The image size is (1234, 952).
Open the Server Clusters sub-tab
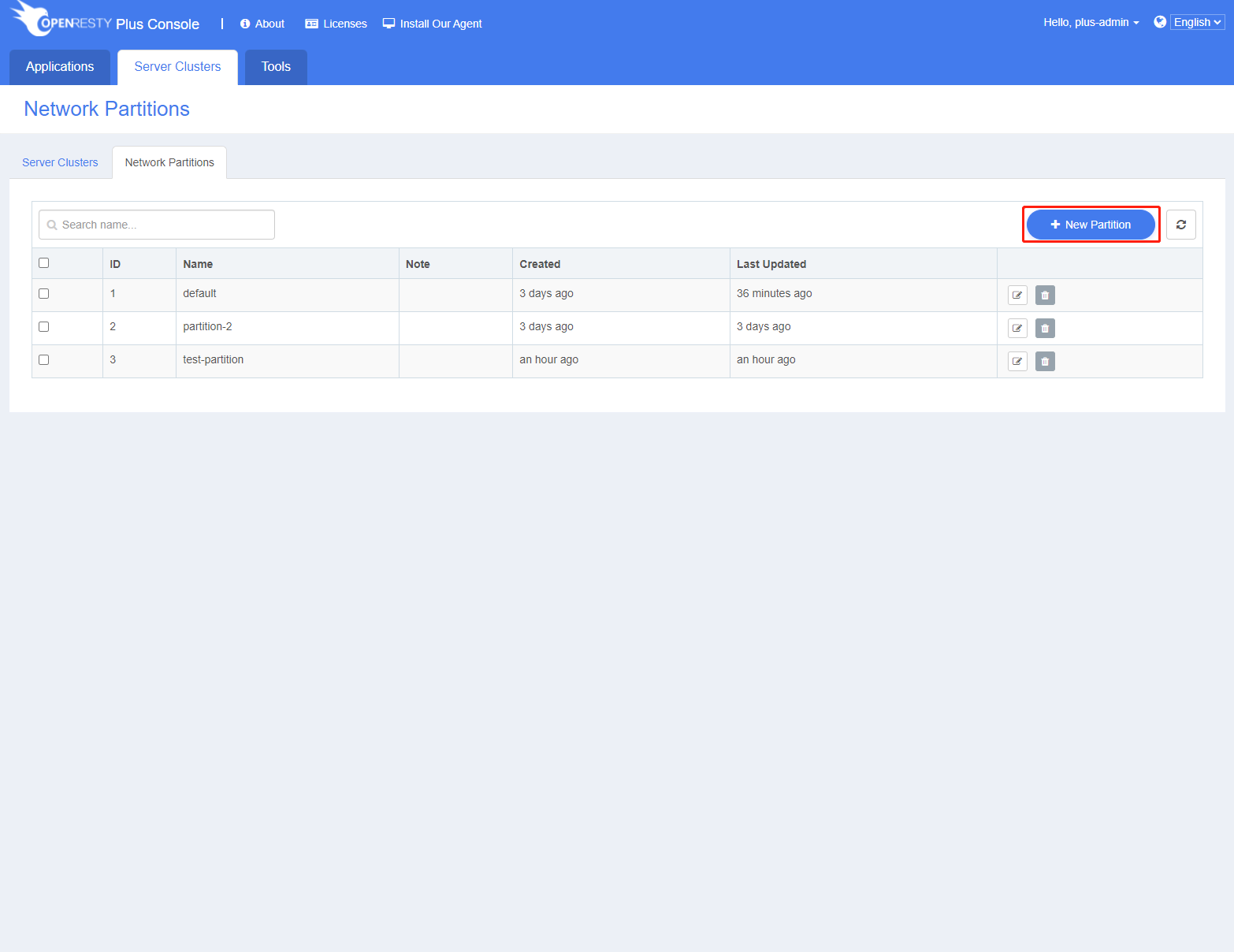tap(60, 162)
